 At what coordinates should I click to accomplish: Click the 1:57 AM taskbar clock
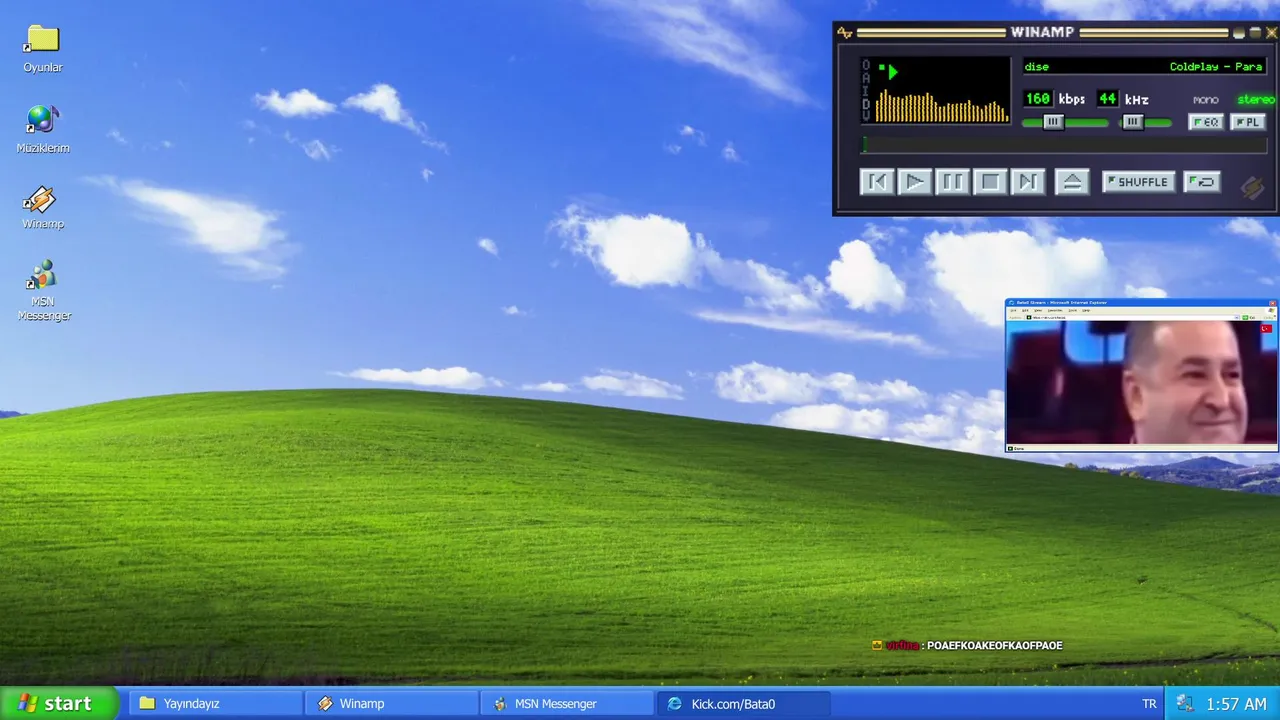[x=1236, y=704]
